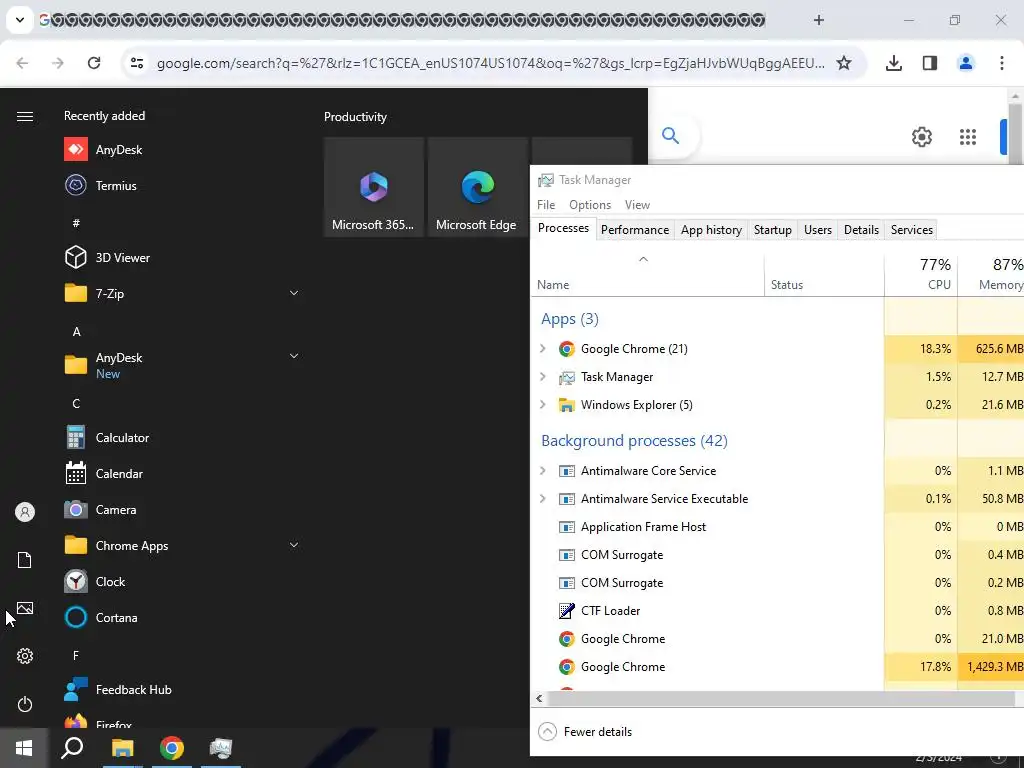
Task: Open Task Manager View menu
Action: [x=637, y=204]
